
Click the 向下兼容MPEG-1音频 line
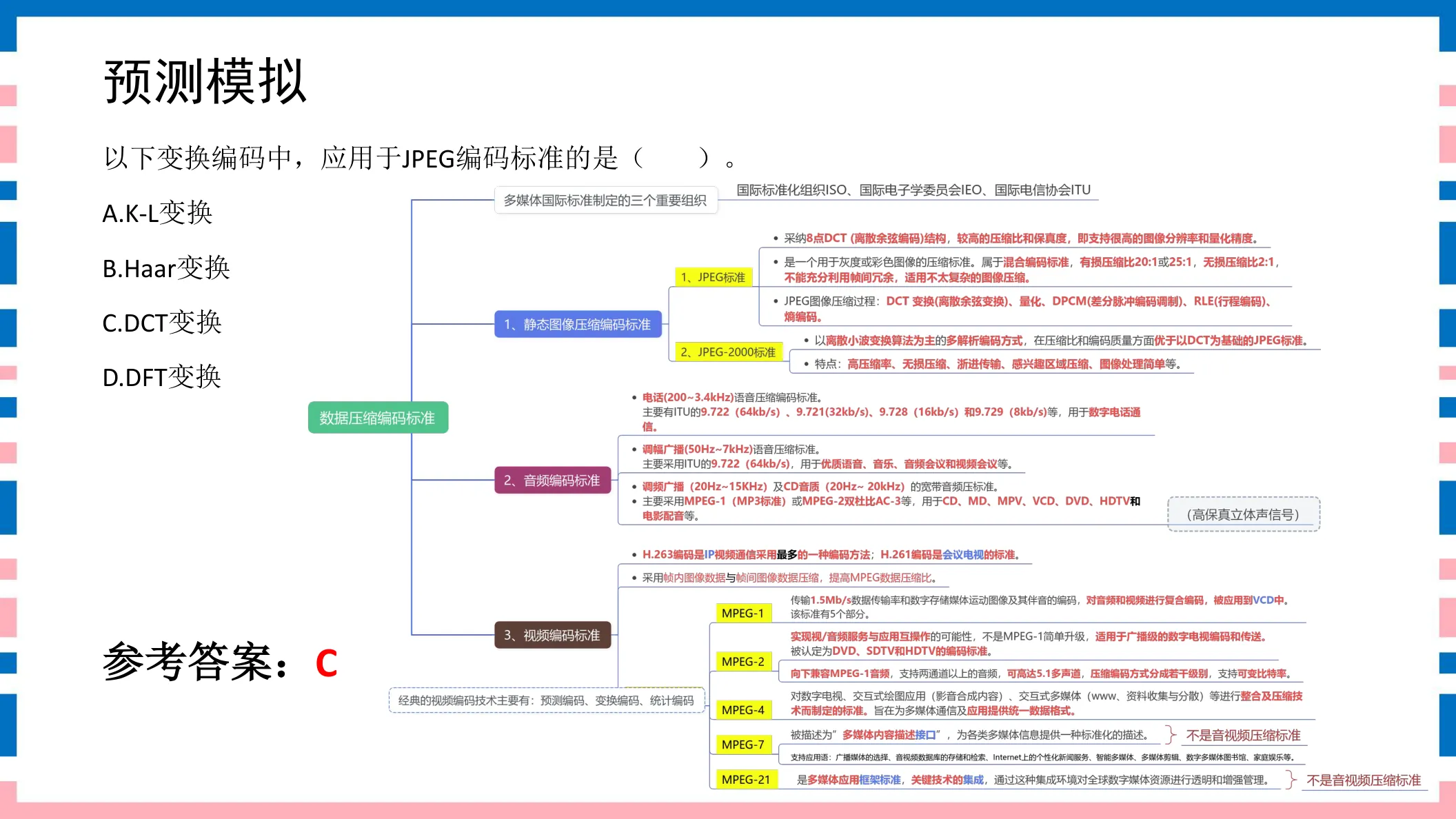[x=1041, y=674]
